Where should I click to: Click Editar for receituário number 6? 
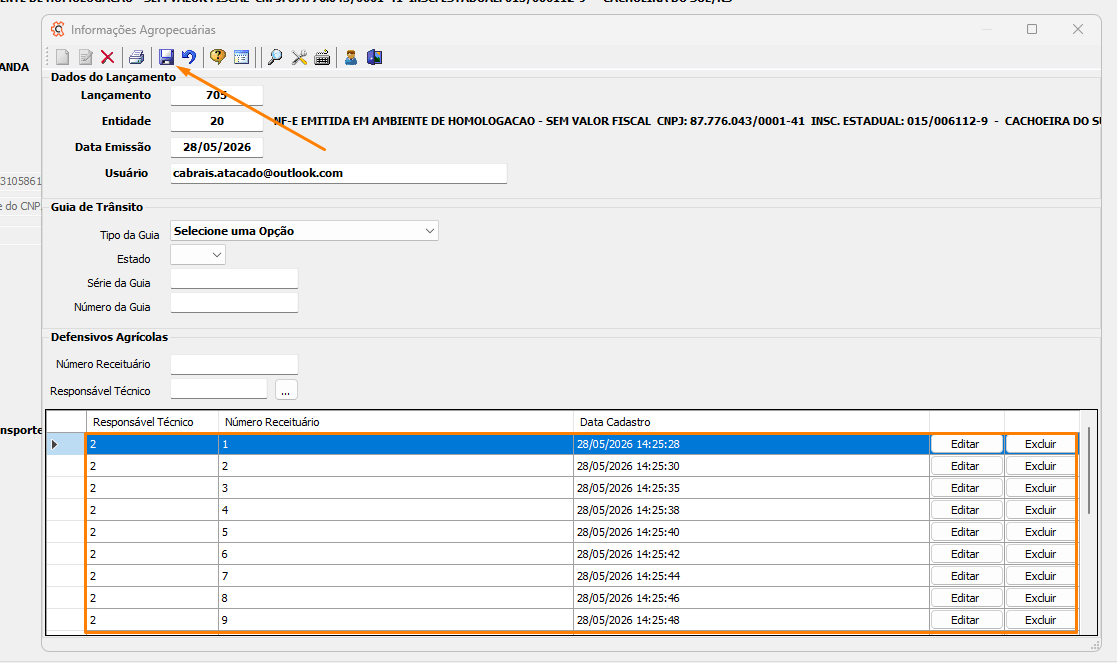(966, 554)
